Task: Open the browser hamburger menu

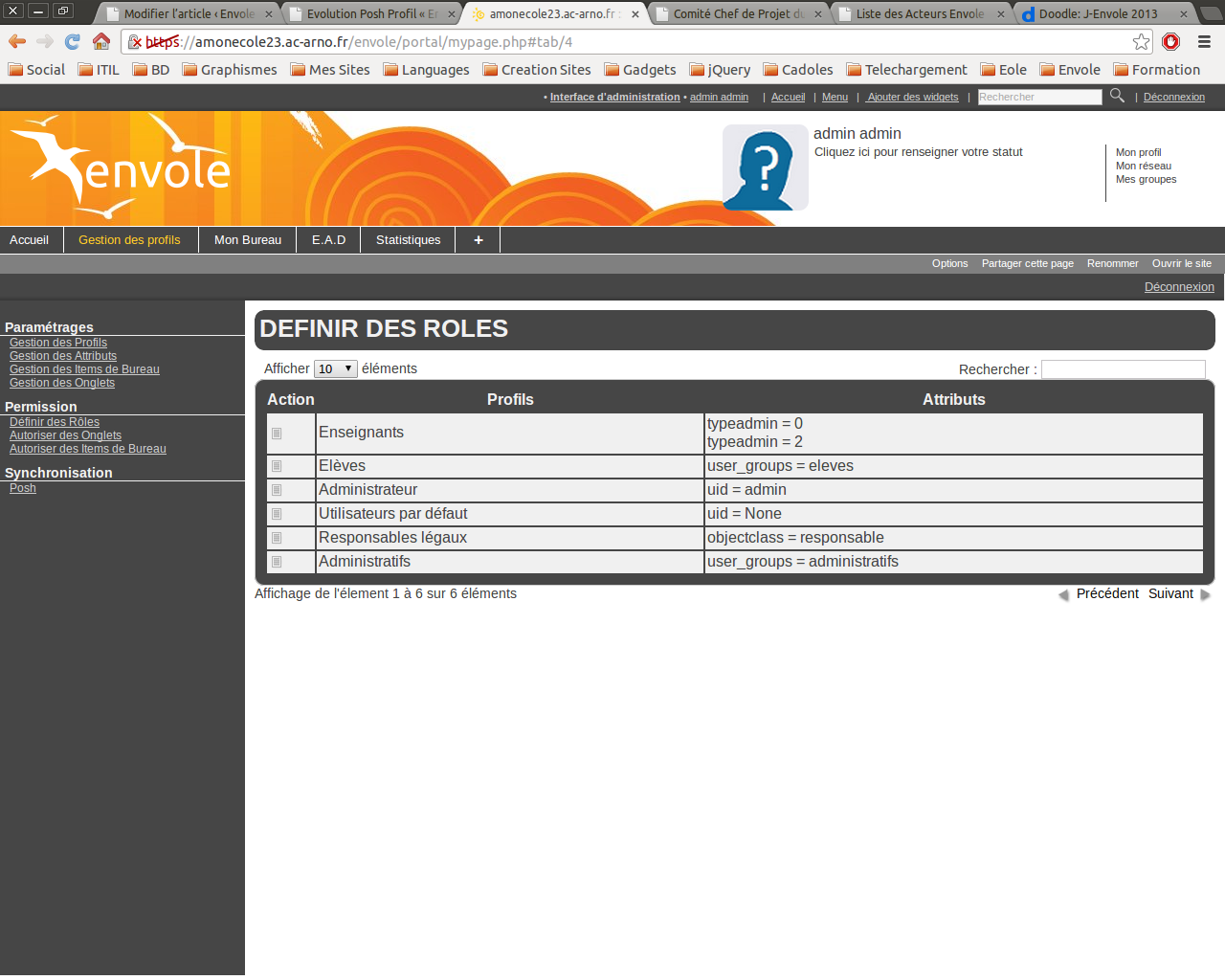Action: [x=1204, y=41]
